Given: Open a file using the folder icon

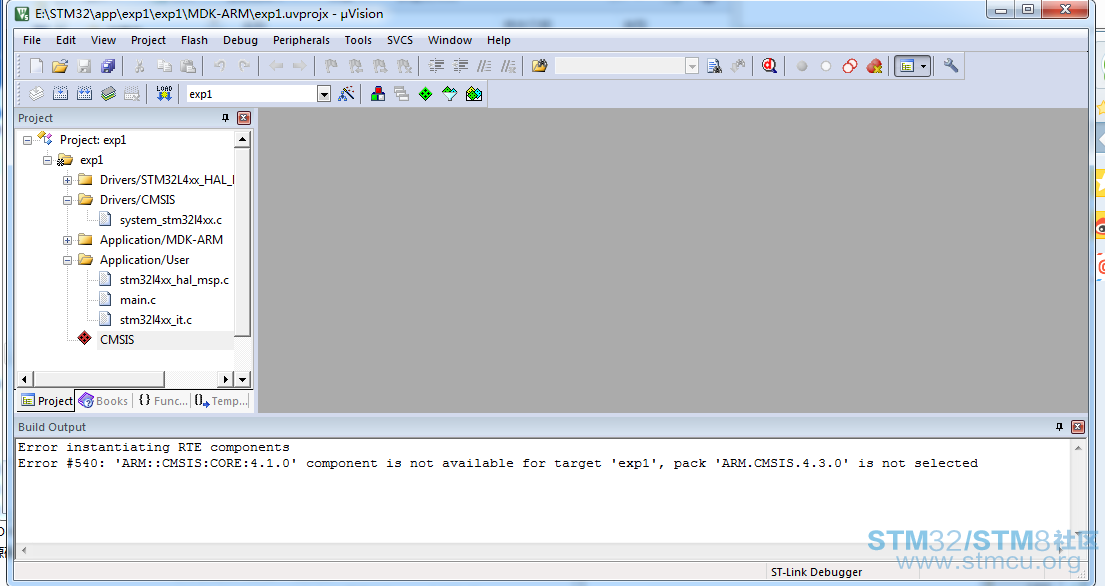Looking at the screenshot, I should tap(60, 66).
